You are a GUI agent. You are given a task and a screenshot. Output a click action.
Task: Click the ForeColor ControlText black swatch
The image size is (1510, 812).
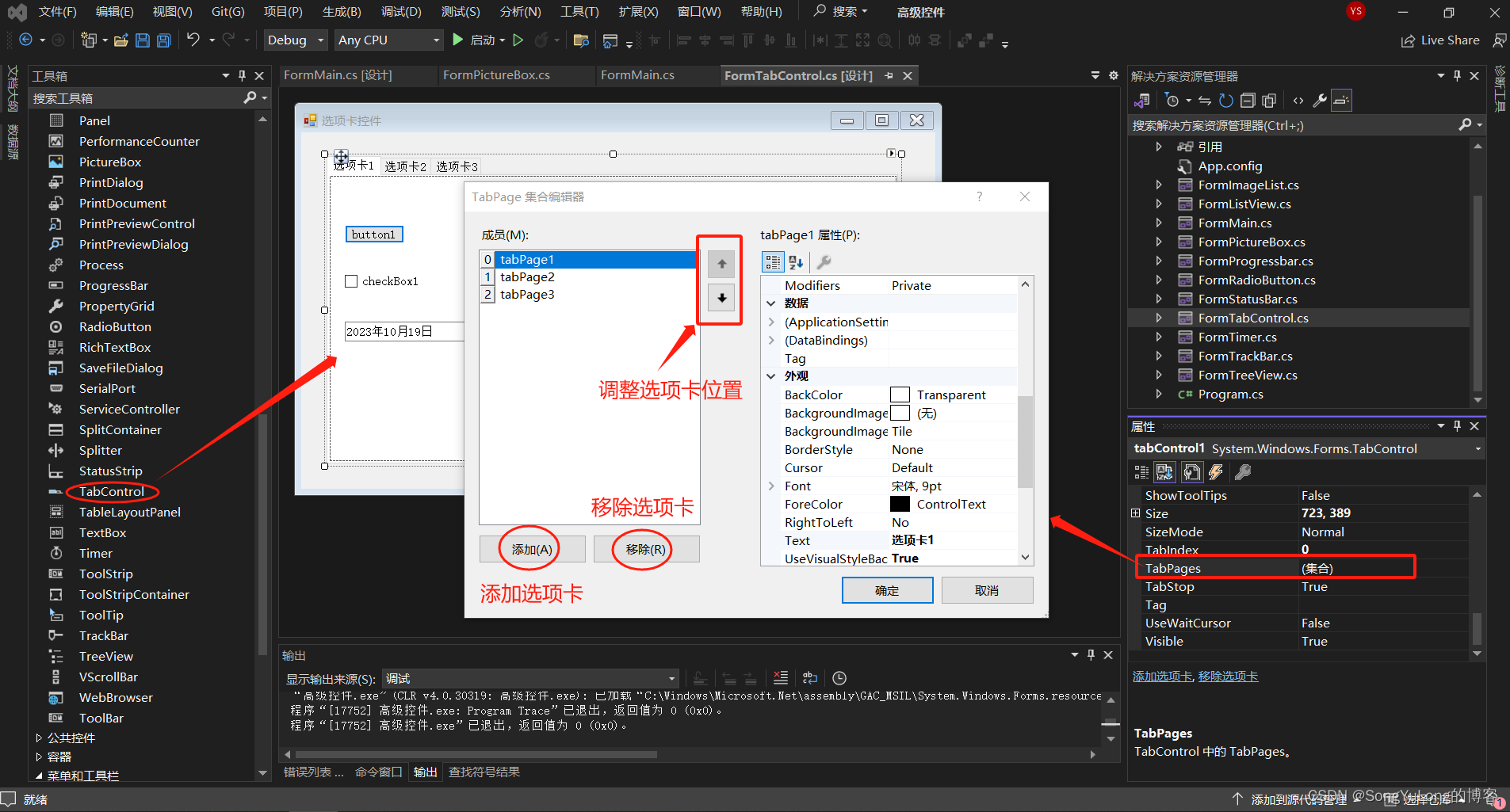coord(900,504)
